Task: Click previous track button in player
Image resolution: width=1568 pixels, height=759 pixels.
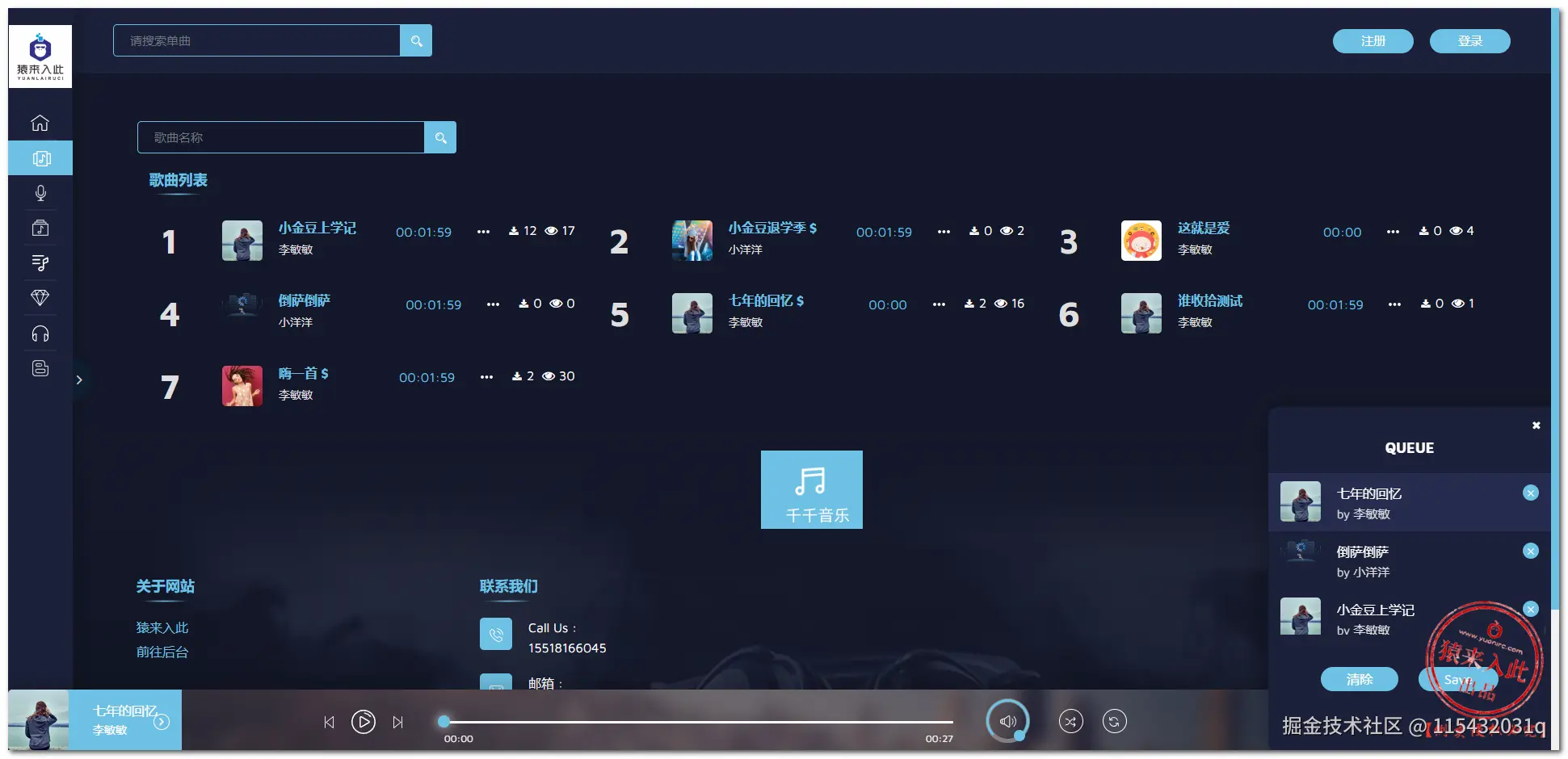Action: click(329, 722)
